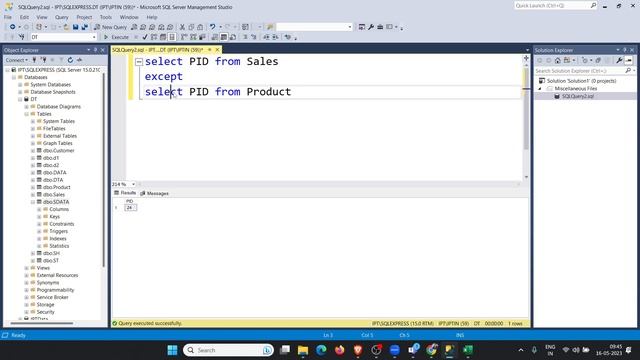Open File Explorer from the taskbar
This screenshot has height=360, width=640.
[x=303, y=350]
